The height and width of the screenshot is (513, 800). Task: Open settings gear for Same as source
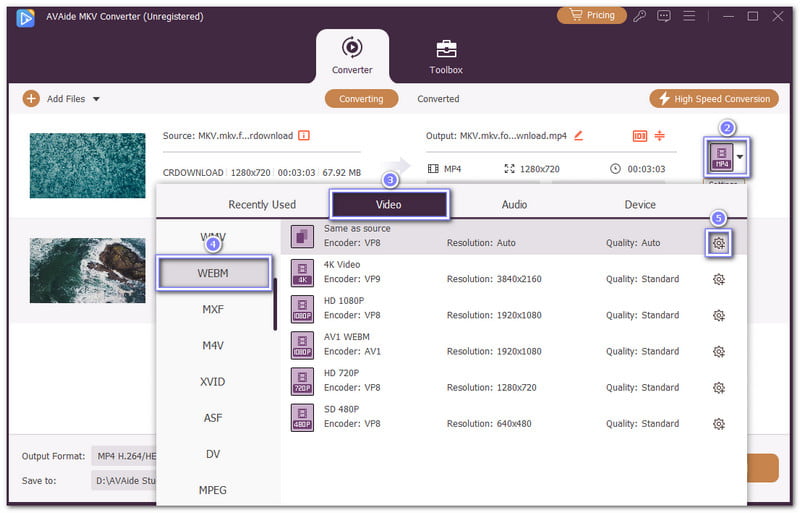coord(718,243)
